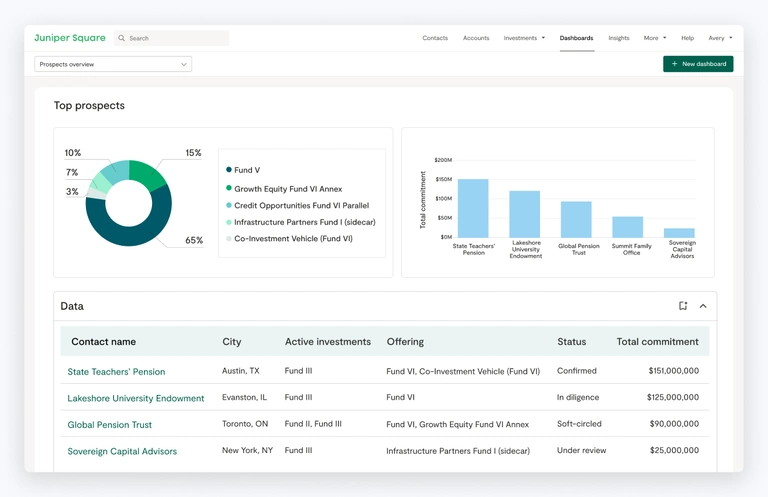
Task: Open the Help menu item
Action: tap(687, 38)
